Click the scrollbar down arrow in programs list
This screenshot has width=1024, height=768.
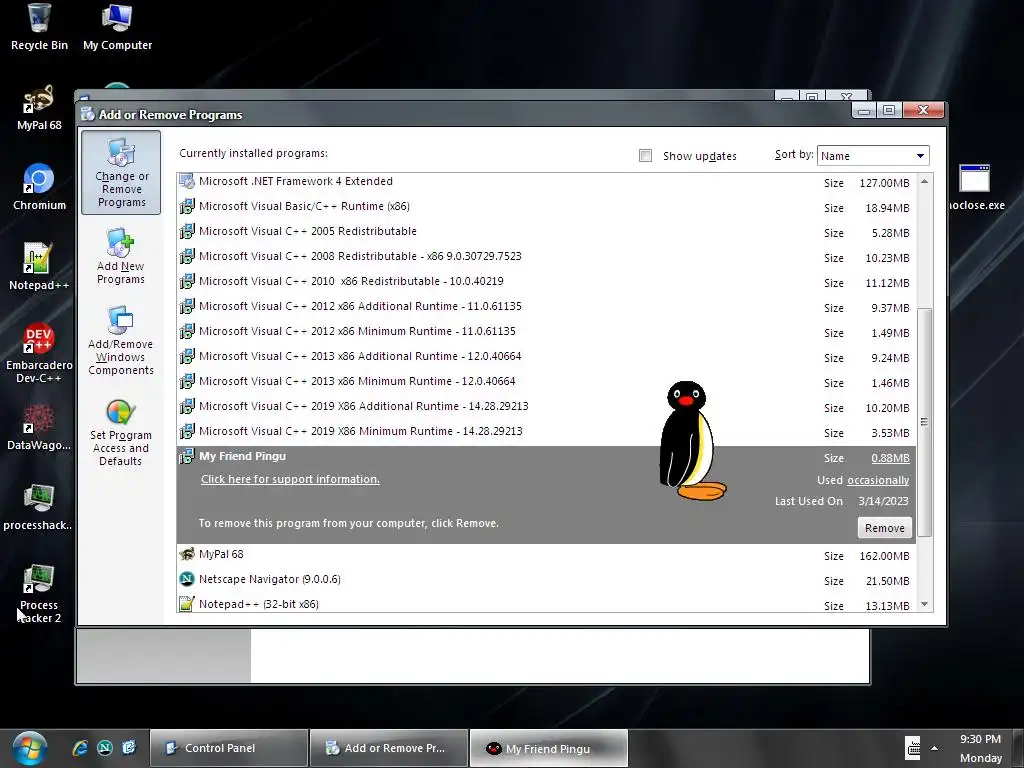pos(925,604)
